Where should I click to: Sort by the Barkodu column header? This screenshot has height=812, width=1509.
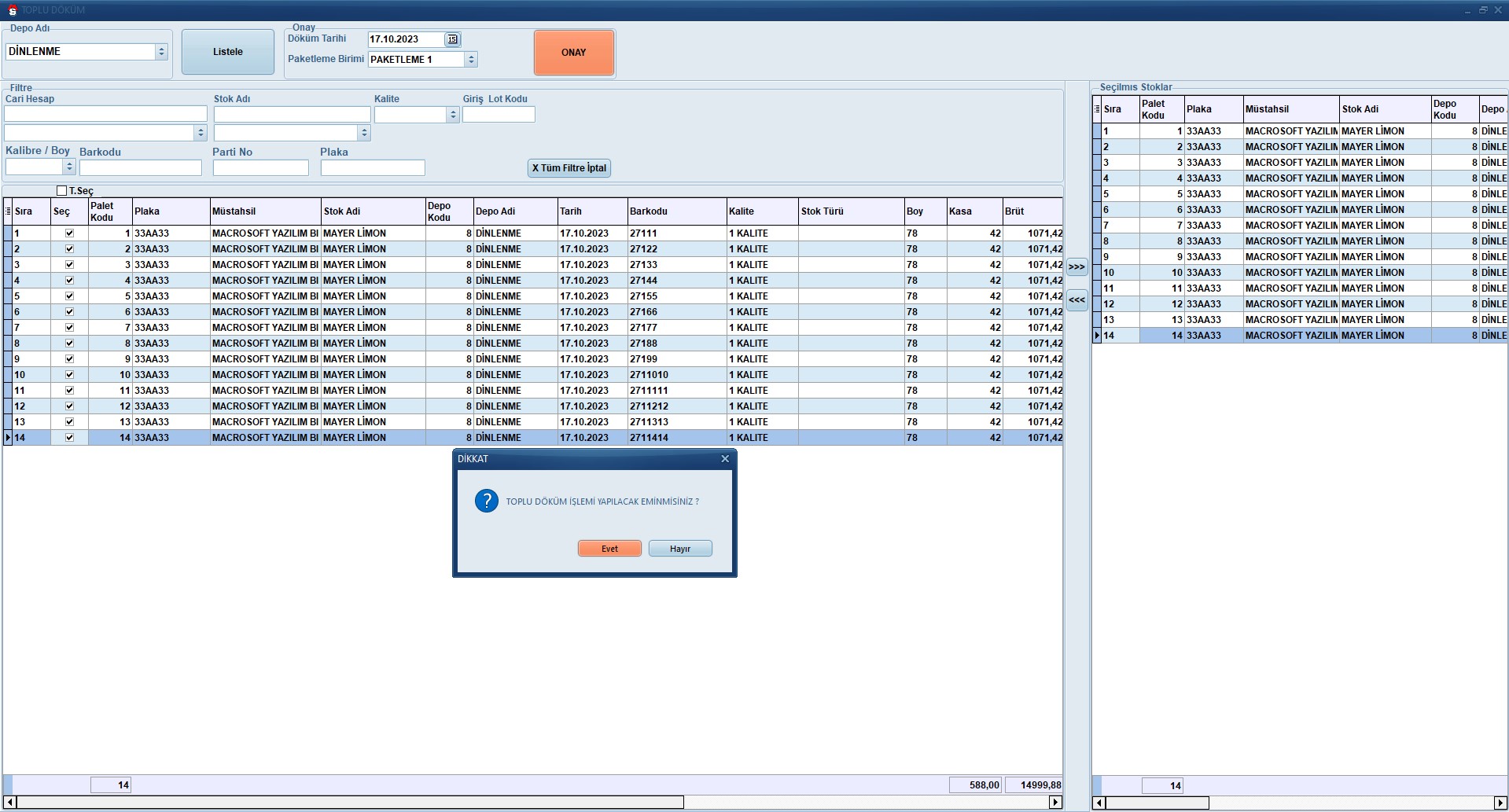676,211
